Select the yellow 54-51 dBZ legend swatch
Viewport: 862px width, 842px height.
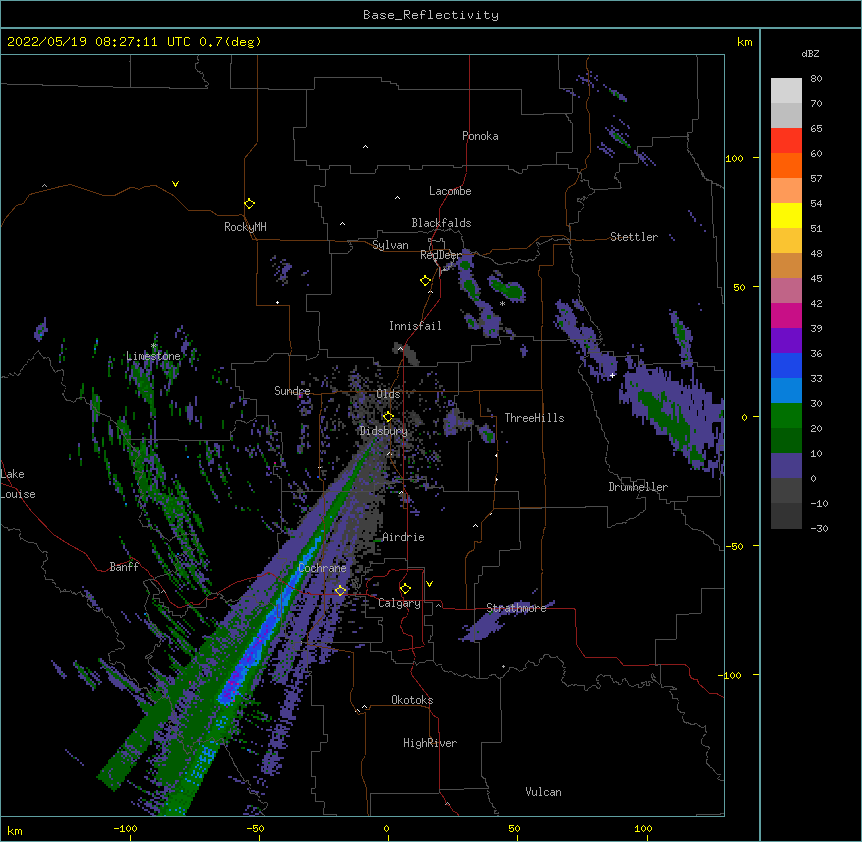(x=786, y=215)
